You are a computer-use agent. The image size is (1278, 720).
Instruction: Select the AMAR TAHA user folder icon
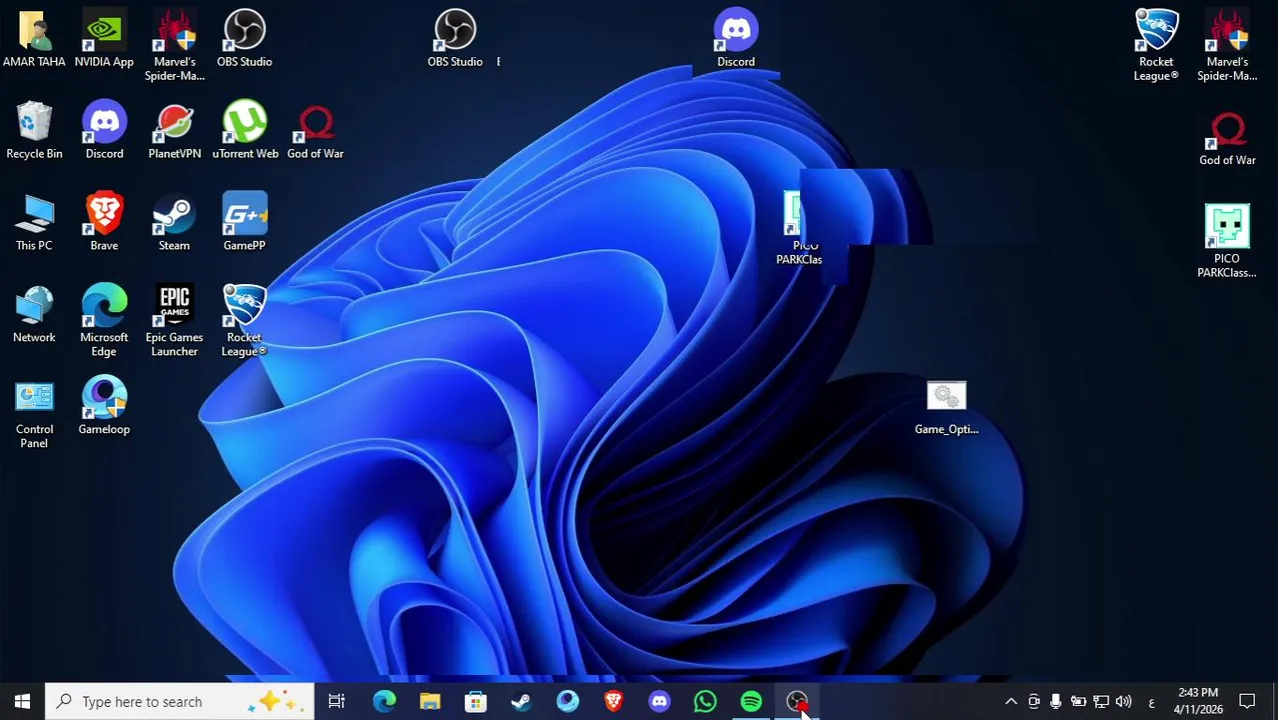tap(34, 41)
